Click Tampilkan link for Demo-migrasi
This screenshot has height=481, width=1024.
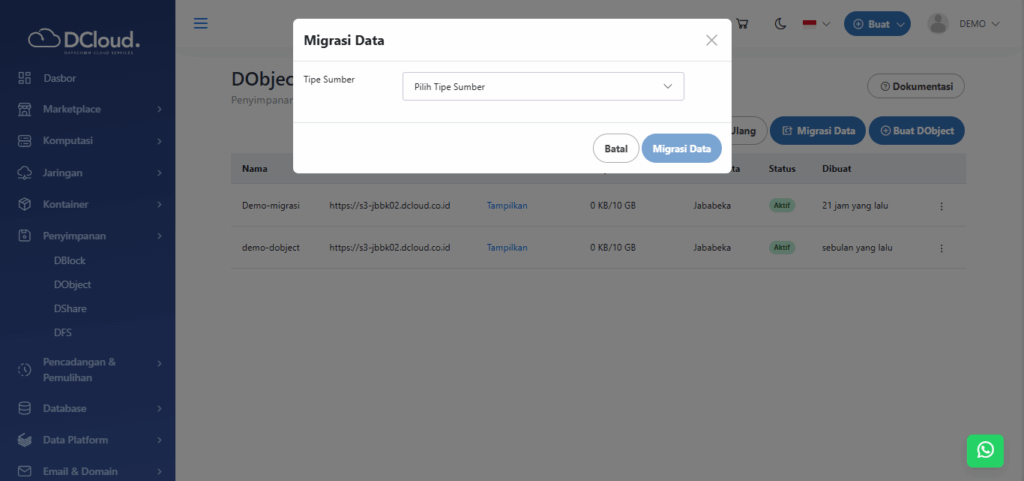coord(506,206)
